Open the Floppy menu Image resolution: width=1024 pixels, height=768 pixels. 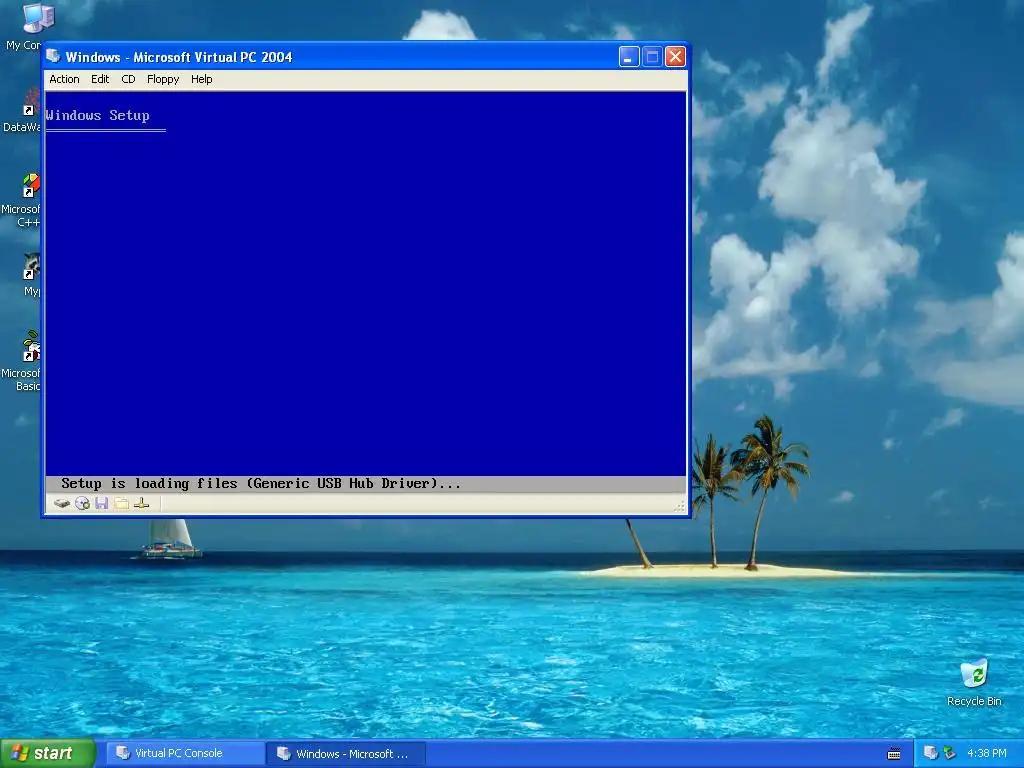[163, 79]
